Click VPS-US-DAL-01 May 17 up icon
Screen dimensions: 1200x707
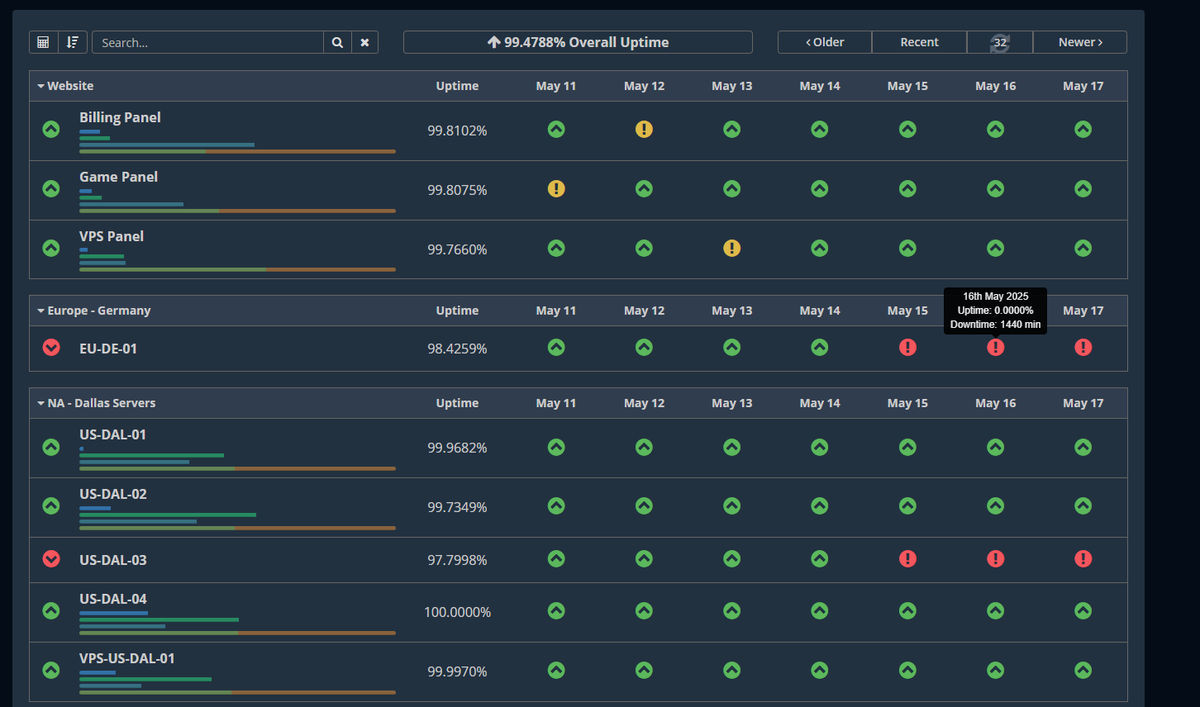pyautogui.click(x=1083, y=670)
